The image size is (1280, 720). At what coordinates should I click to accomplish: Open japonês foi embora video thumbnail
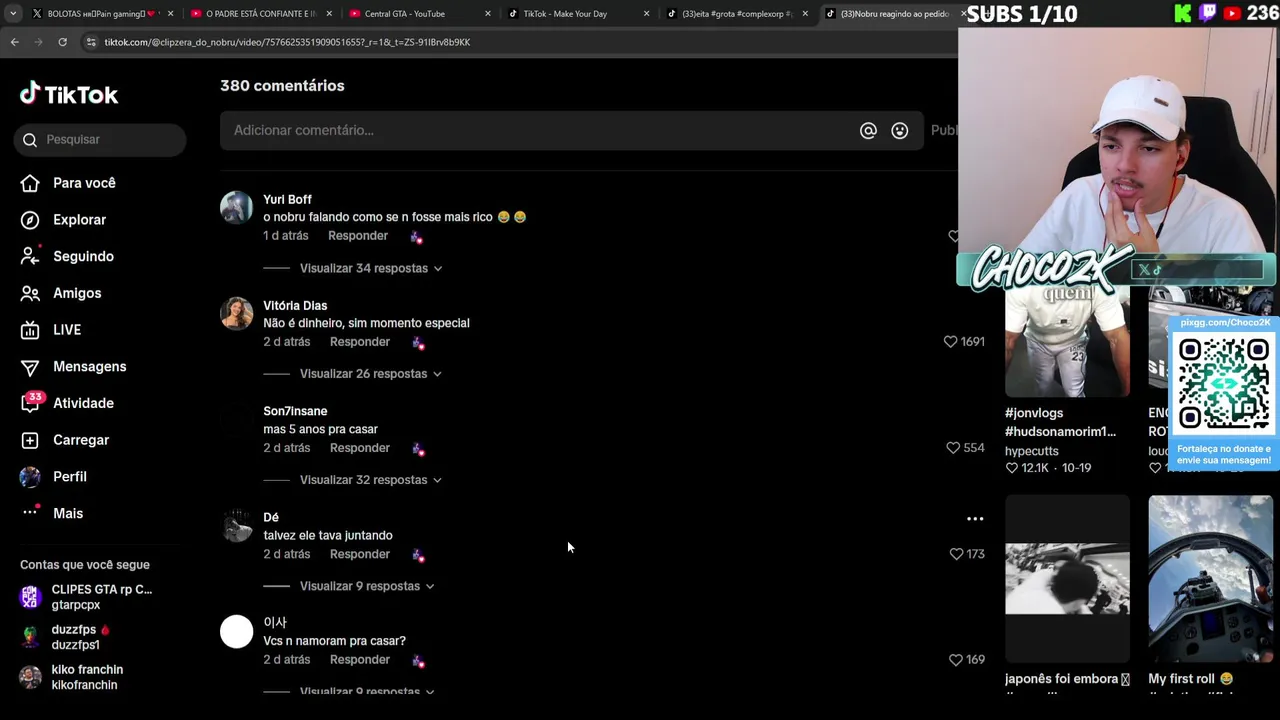1067,579
